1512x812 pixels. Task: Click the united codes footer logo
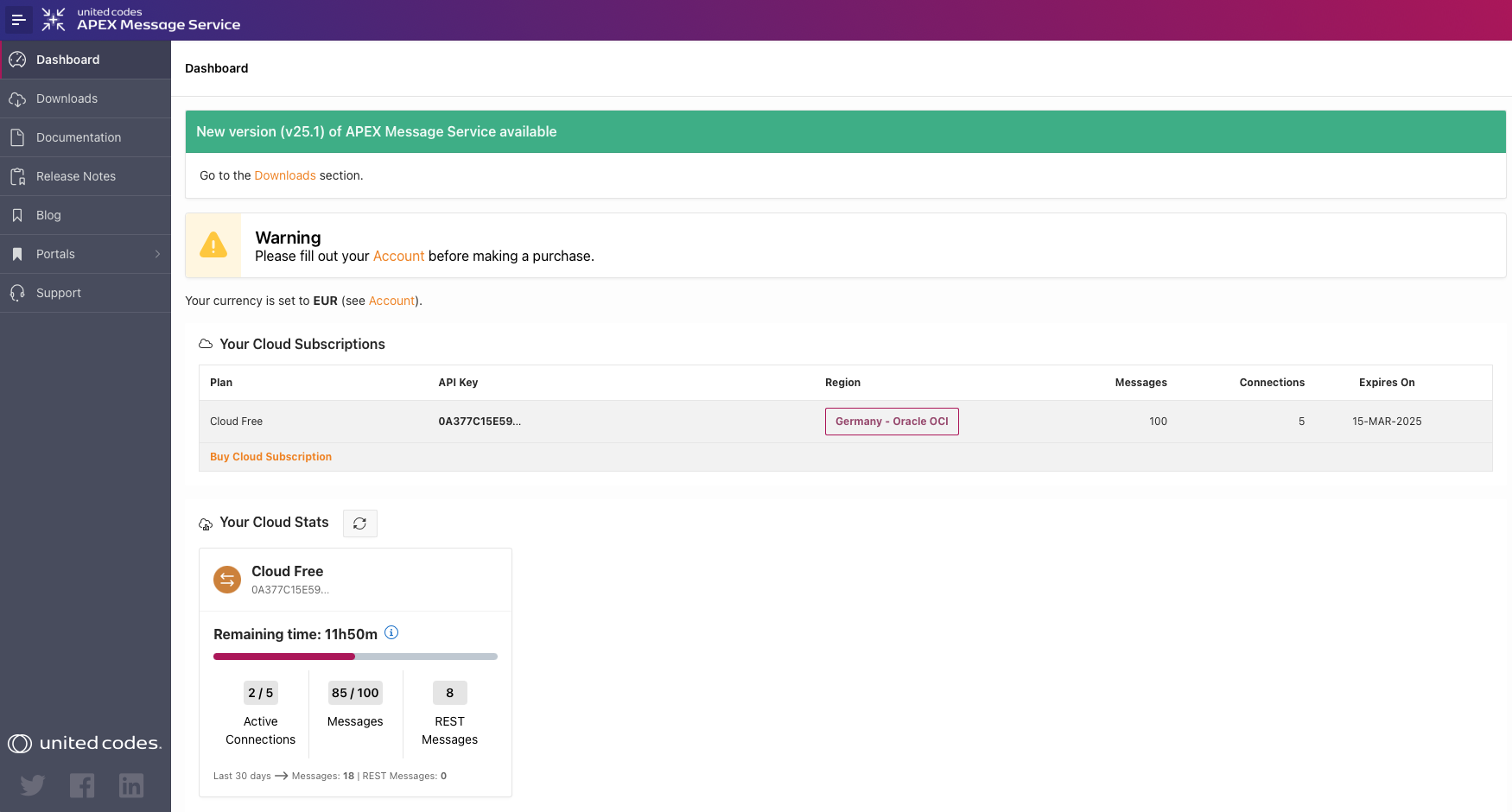[85, 743]
